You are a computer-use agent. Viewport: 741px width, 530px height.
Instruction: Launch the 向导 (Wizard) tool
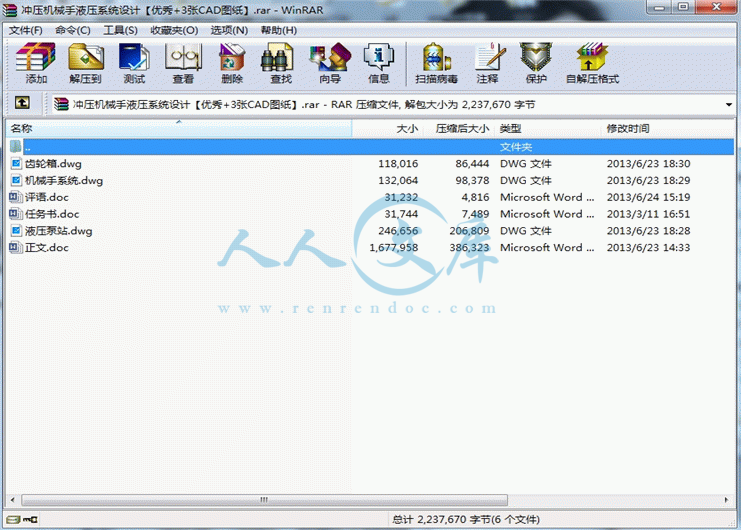point(330,63)
